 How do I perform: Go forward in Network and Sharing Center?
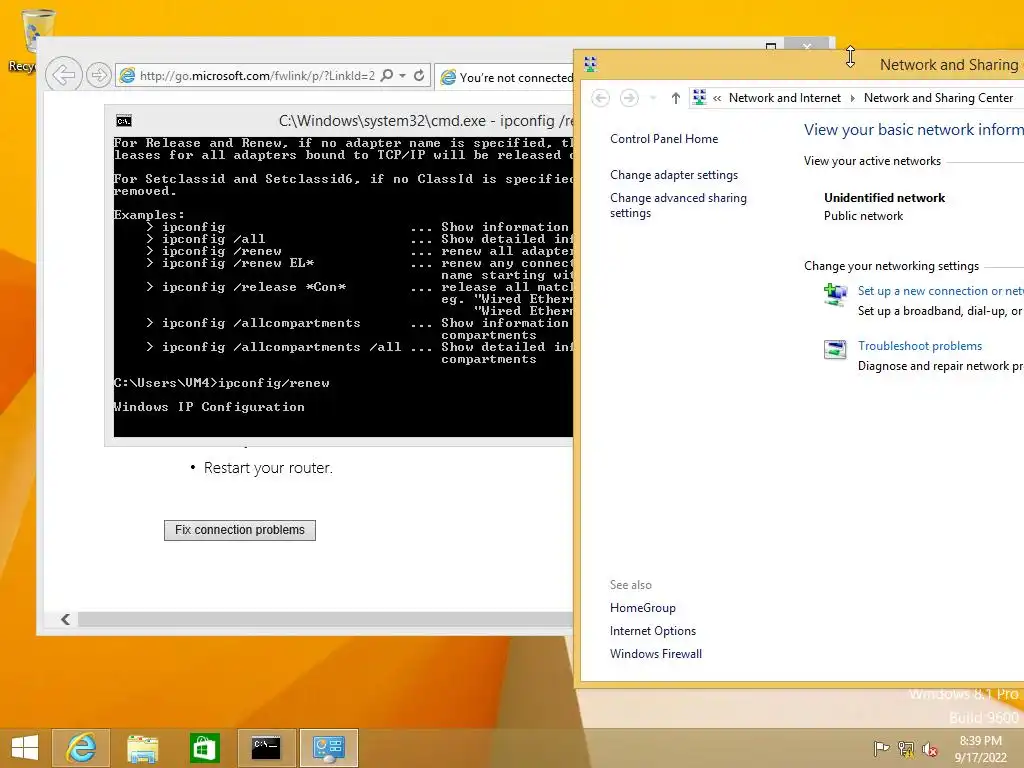pos(629,98)
